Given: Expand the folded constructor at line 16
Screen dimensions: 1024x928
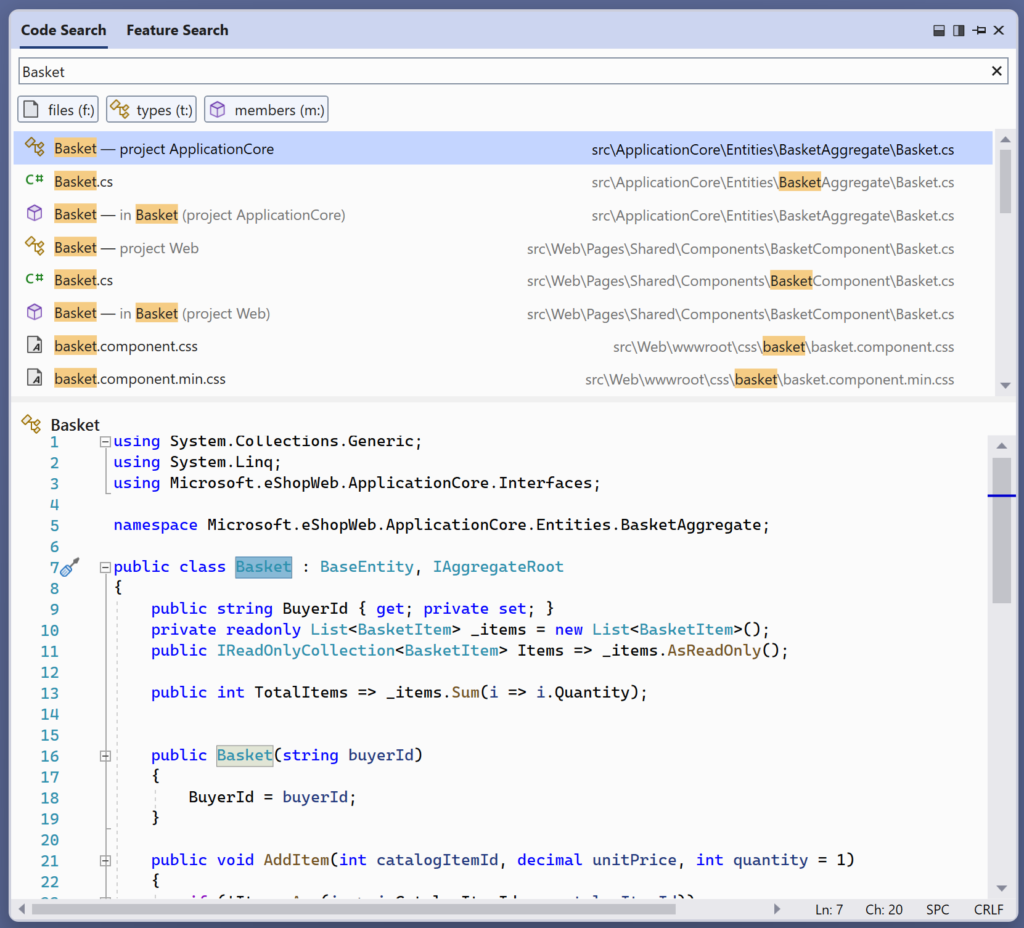Looking at the screenshot, I should pyautogui.click(x=104, y=756).
